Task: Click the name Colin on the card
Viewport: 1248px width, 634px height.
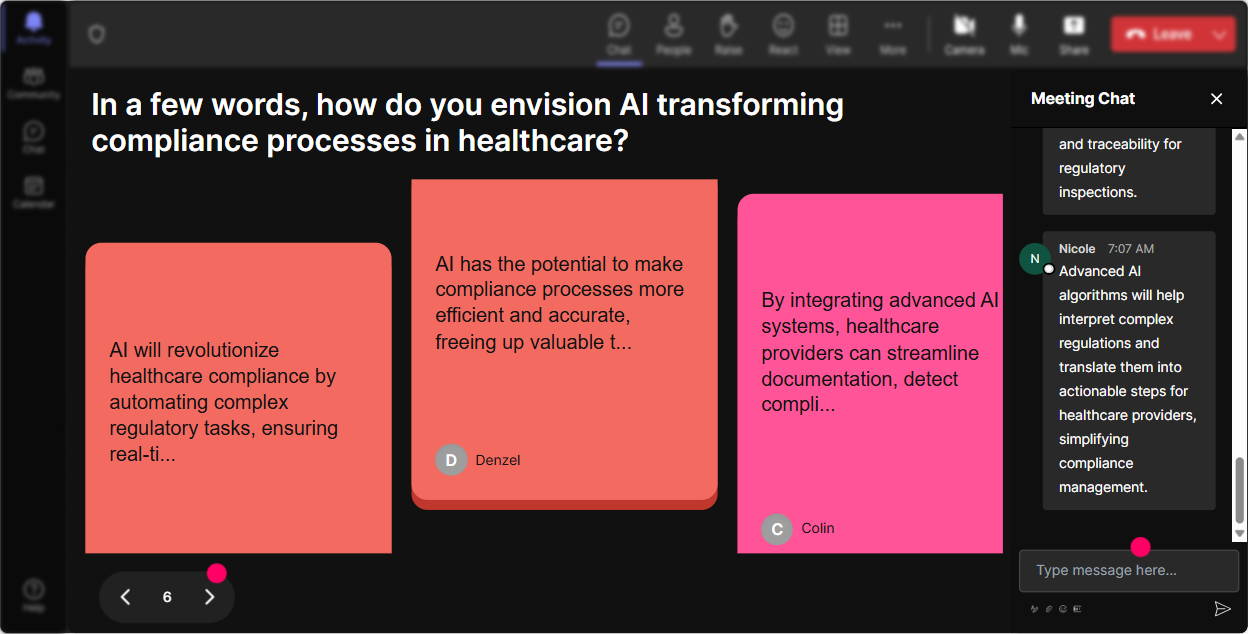Action: tap(818, 528)
